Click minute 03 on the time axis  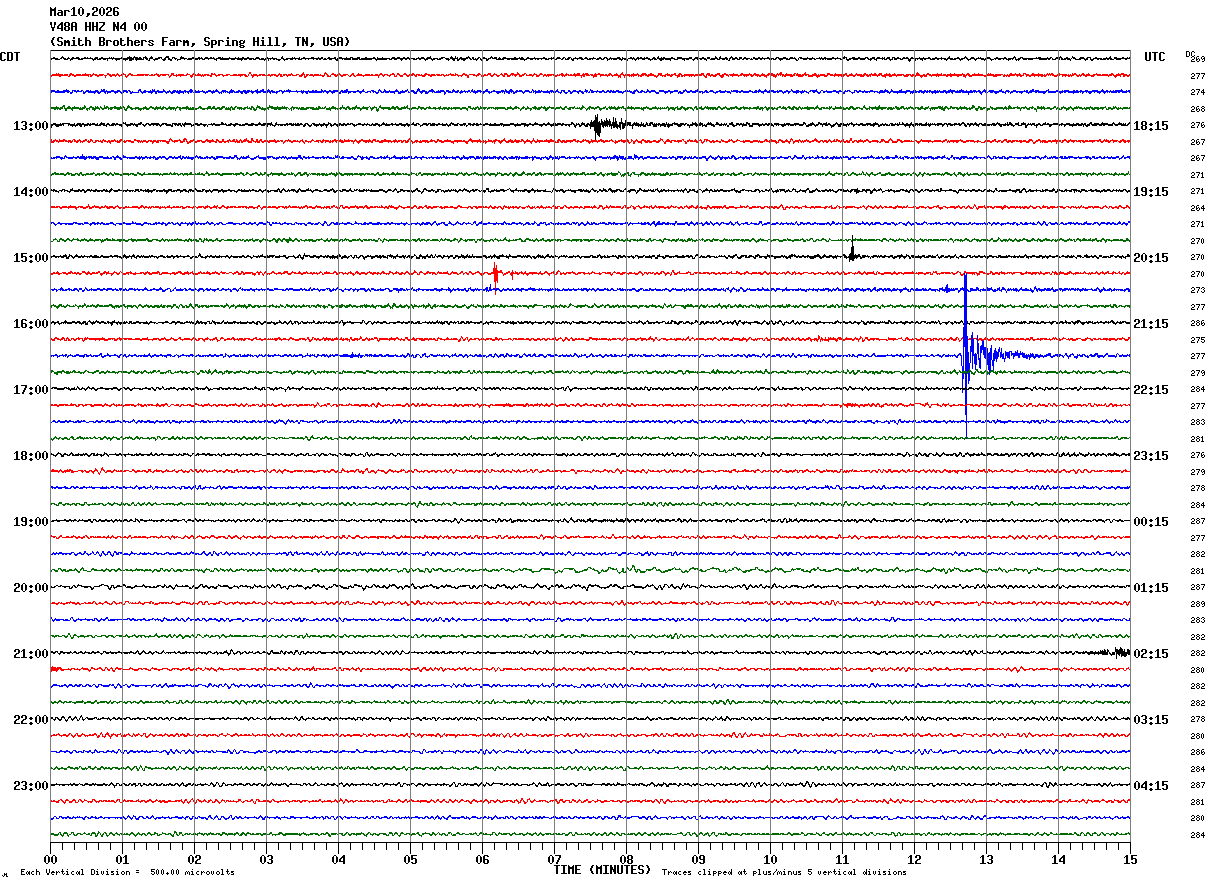(x=266, y=859)
